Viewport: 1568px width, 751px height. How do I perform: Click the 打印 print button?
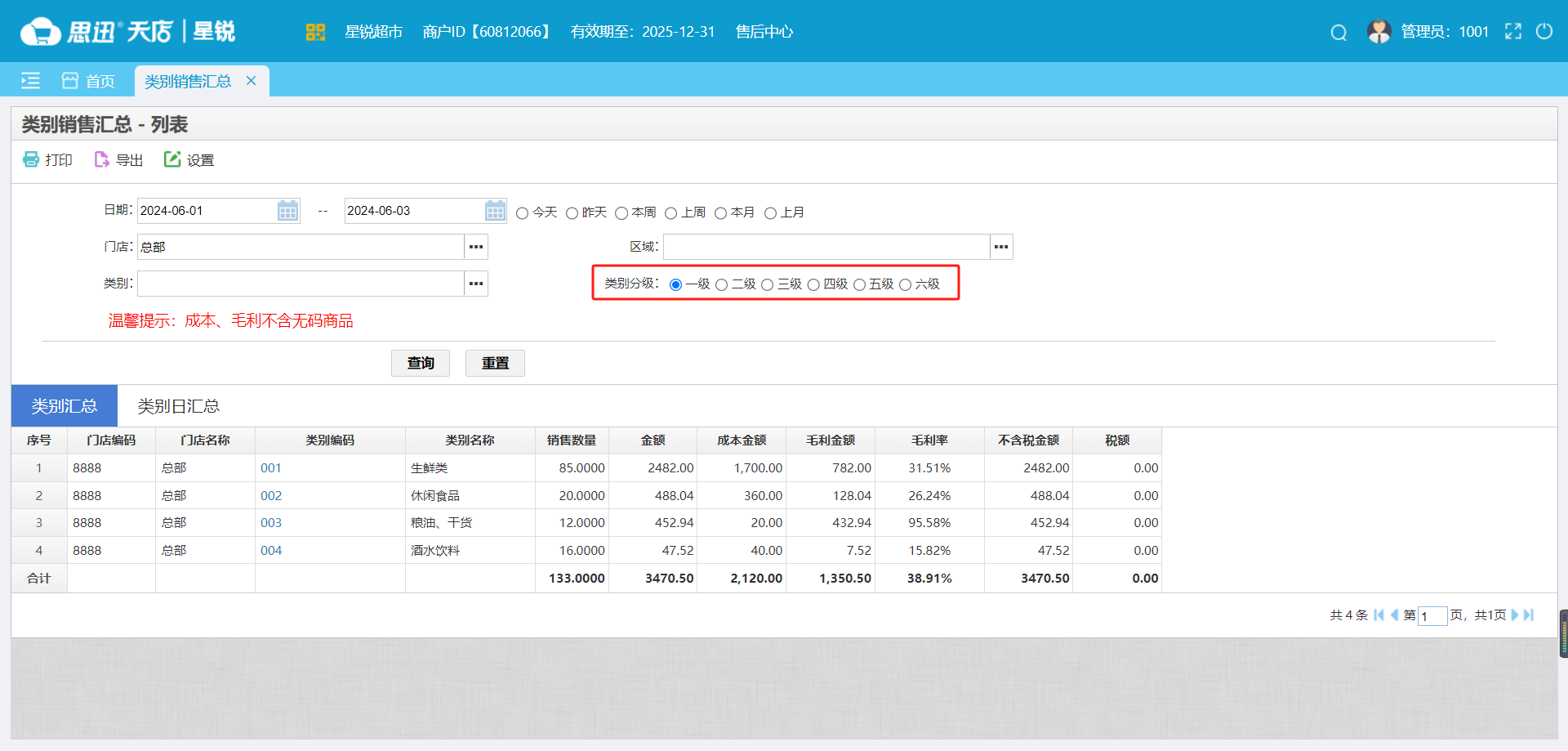coord(47,159)
